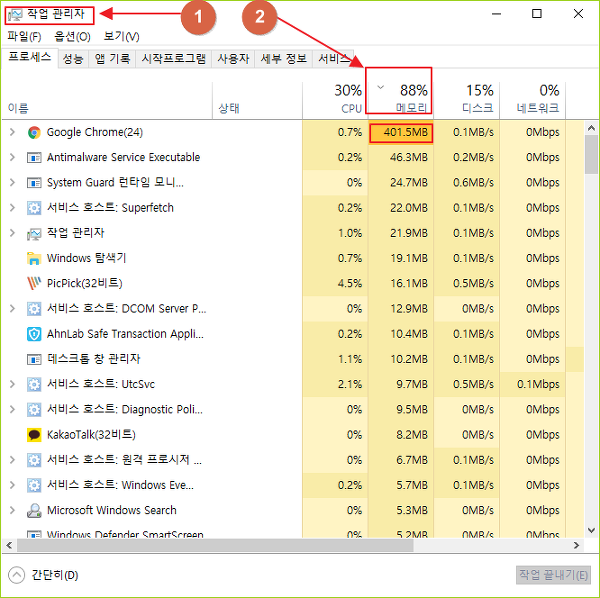
Task: Sort by the 네트워크 column header
Action: [x=533, y=99]
